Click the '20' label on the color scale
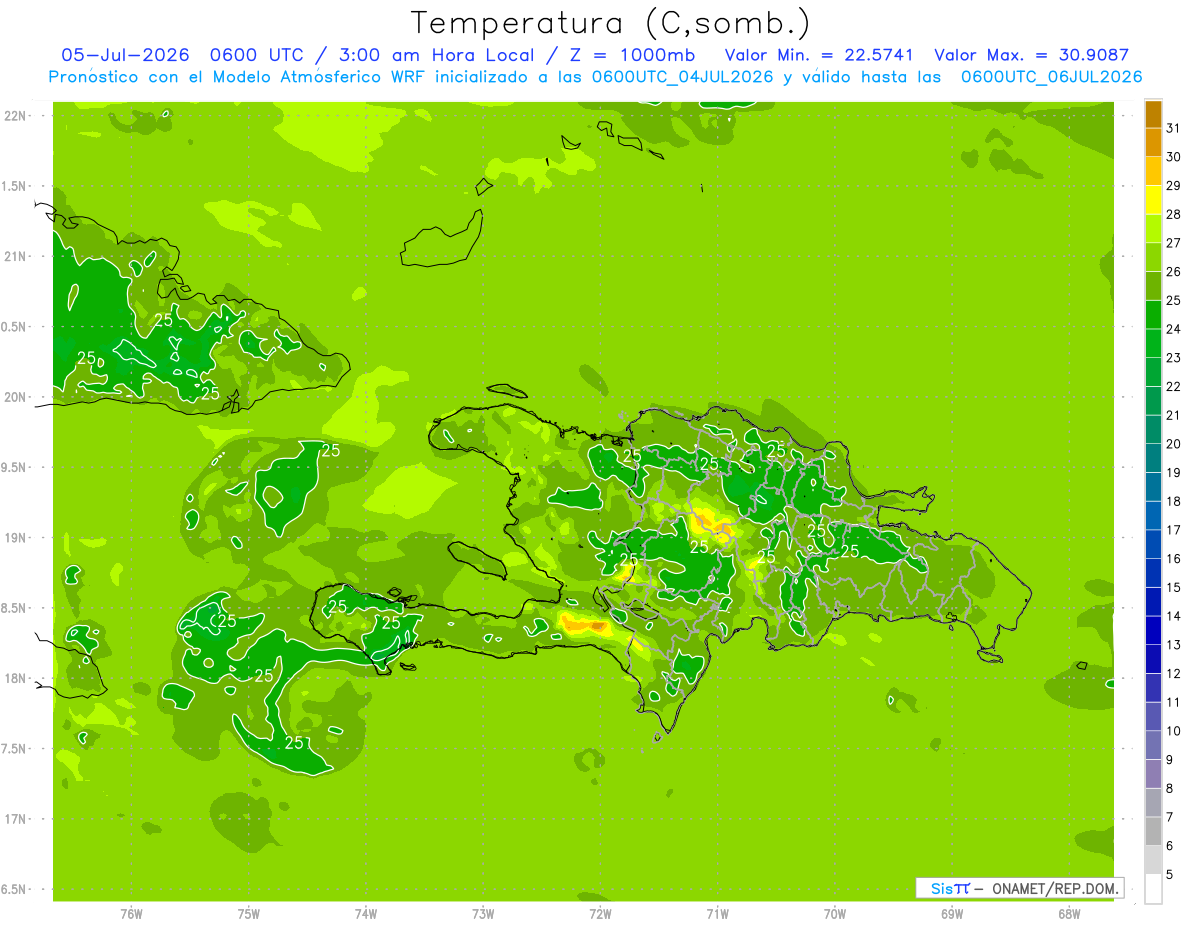The width and height of the screenshot is (1200, 927). coord(1174,444)
